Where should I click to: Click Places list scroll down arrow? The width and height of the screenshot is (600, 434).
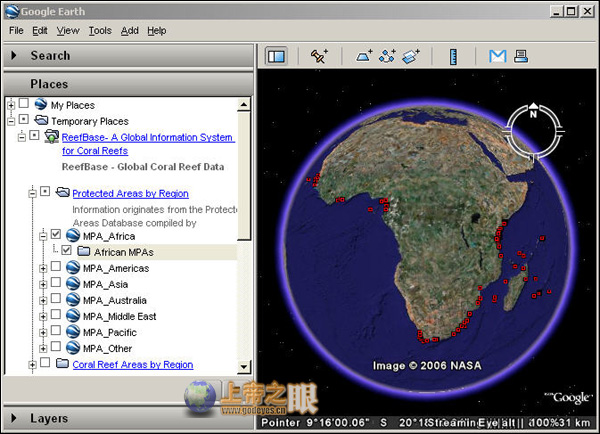(x=244, y=367)
